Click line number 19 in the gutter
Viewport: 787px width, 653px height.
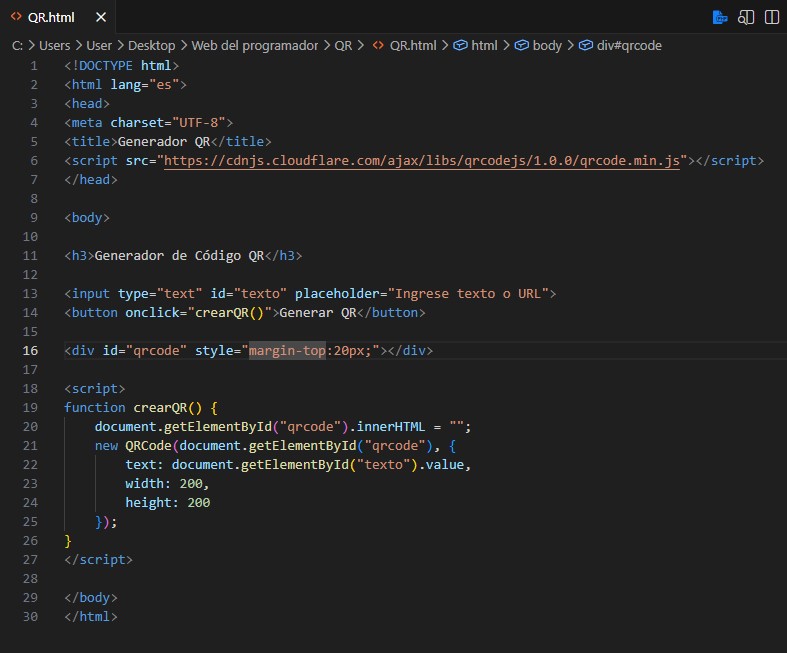[30, 408]
